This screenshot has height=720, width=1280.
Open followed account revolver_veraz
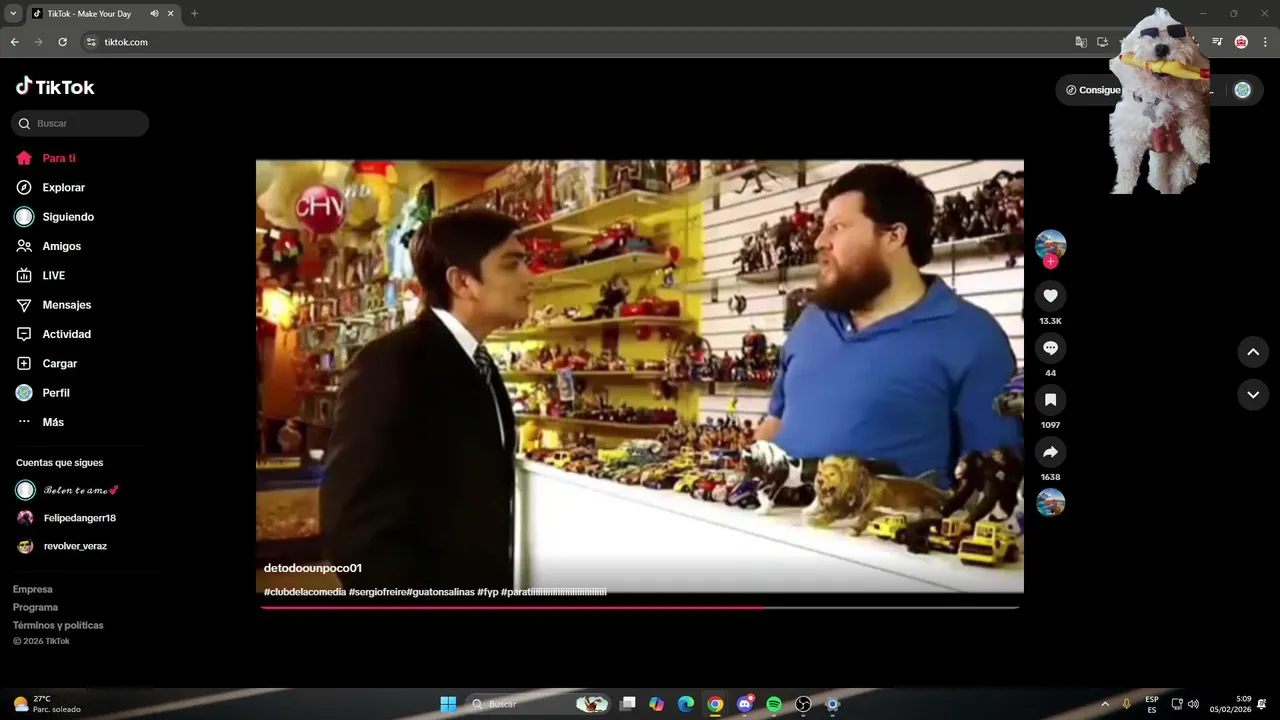coord(62,546)
